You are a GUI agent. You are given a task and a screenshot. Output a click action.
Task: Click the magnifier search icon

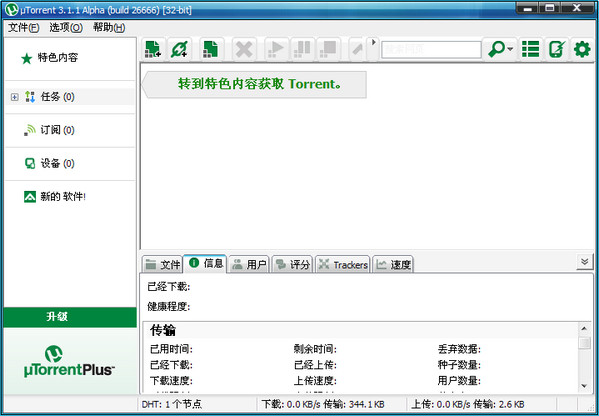tap(496, 49)
